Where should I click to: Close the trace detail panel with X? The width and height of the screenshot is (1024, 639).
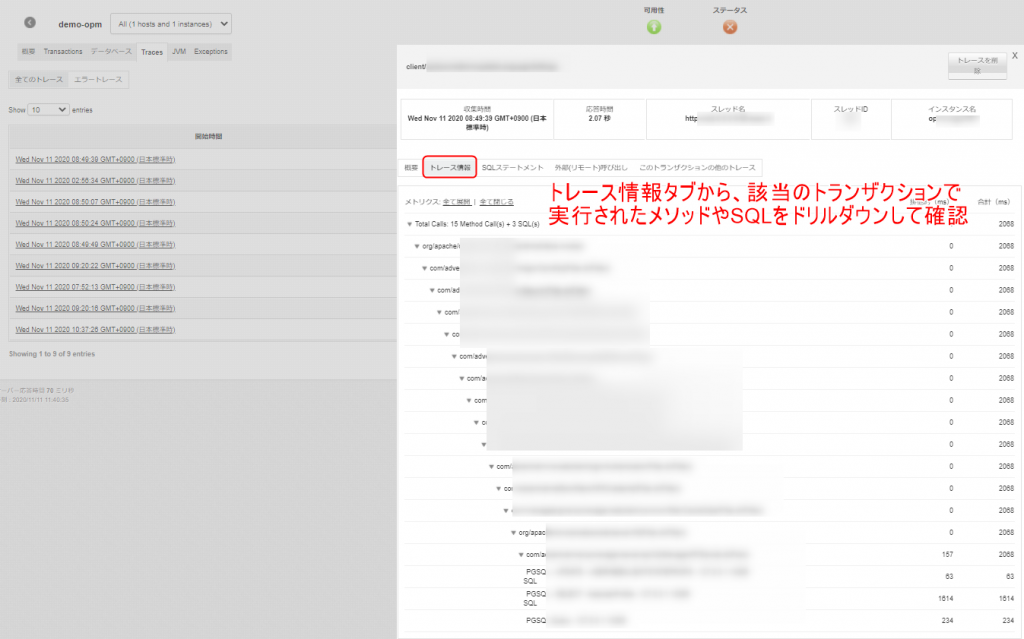point(1015,56)
